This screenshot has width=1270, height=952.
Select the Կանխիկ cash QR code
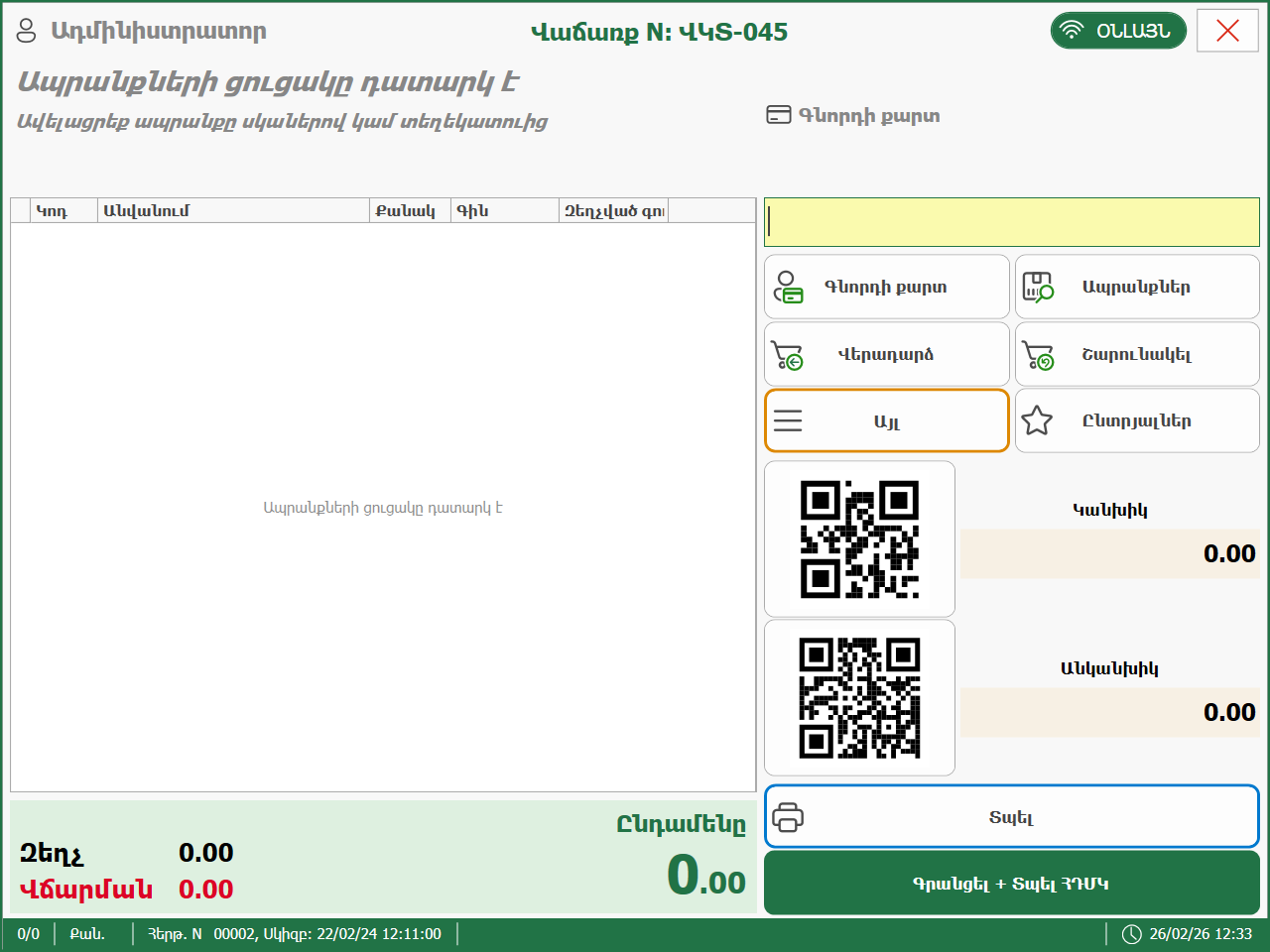click(859, 539)
